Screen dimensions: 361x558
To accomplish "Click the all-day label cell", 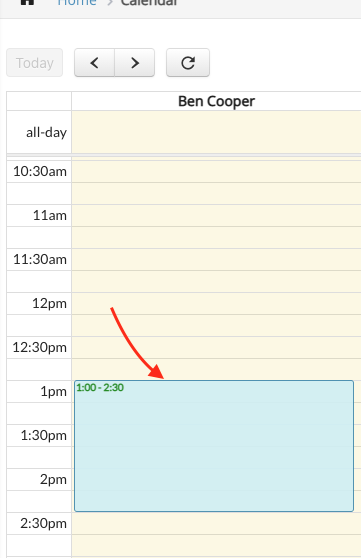I will click(39, 132).
